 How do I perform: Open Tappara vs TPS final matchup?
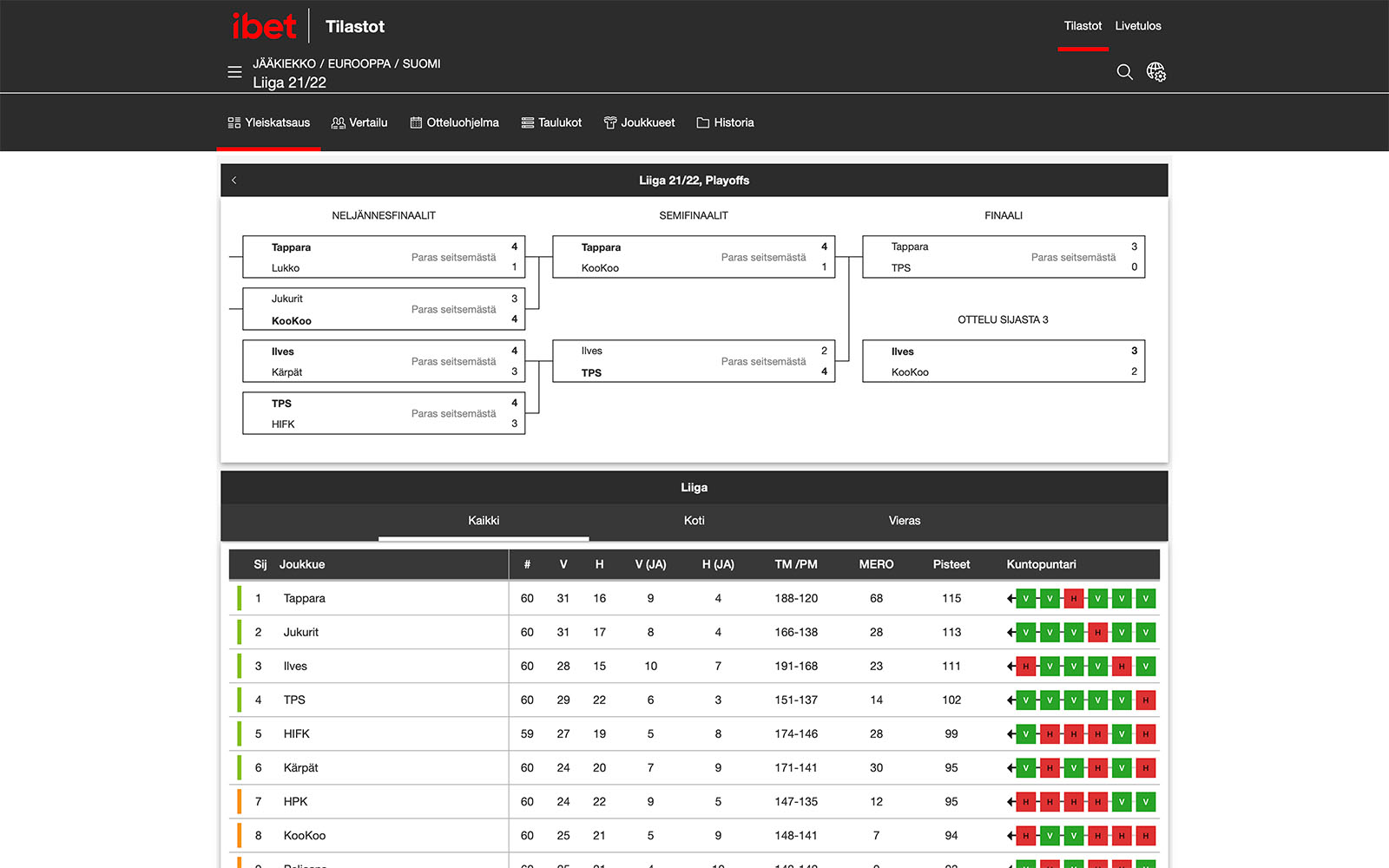[x=1004, y=257]
